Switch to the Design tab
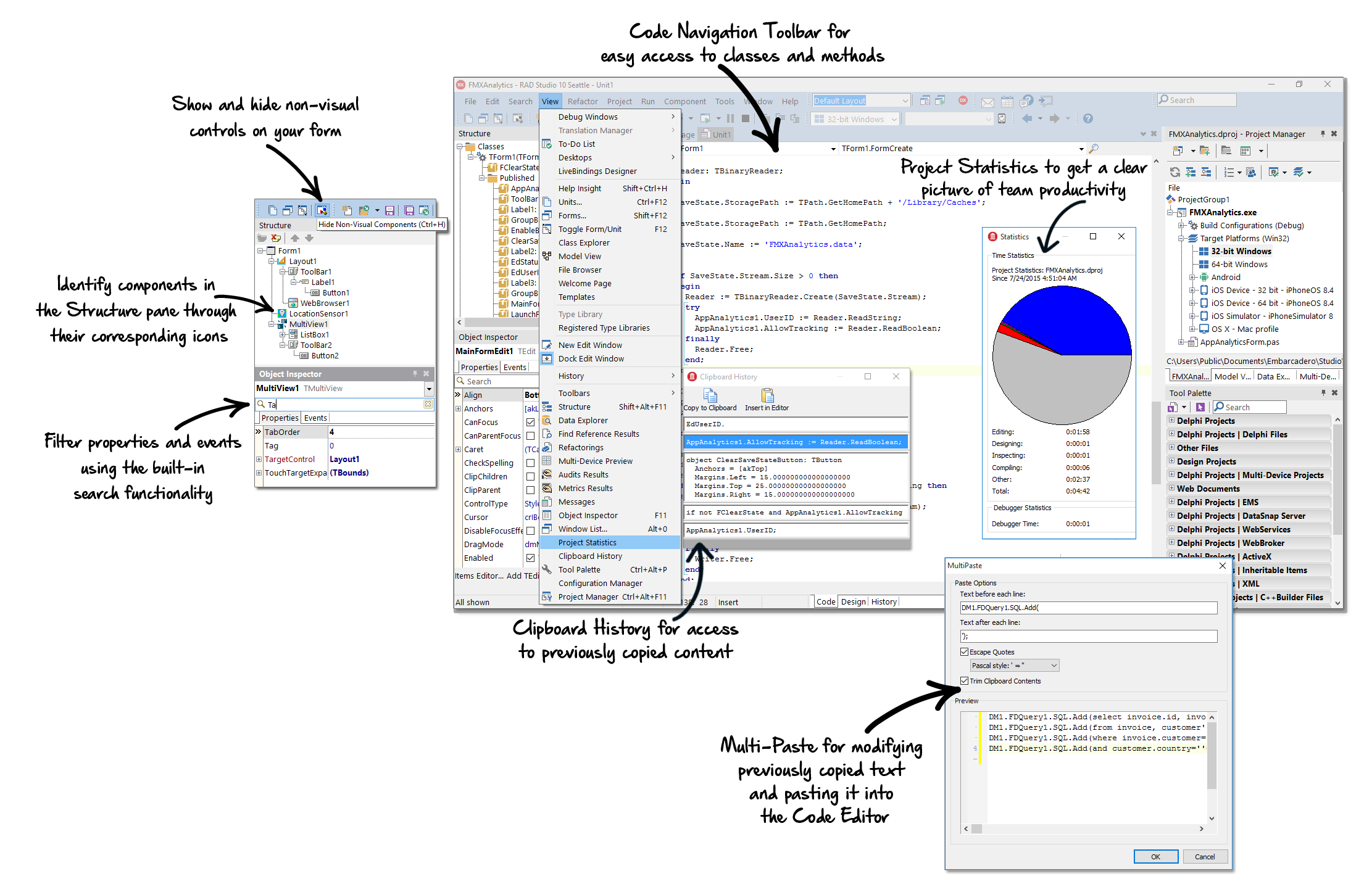1372x892 pixels. (853, 602)
